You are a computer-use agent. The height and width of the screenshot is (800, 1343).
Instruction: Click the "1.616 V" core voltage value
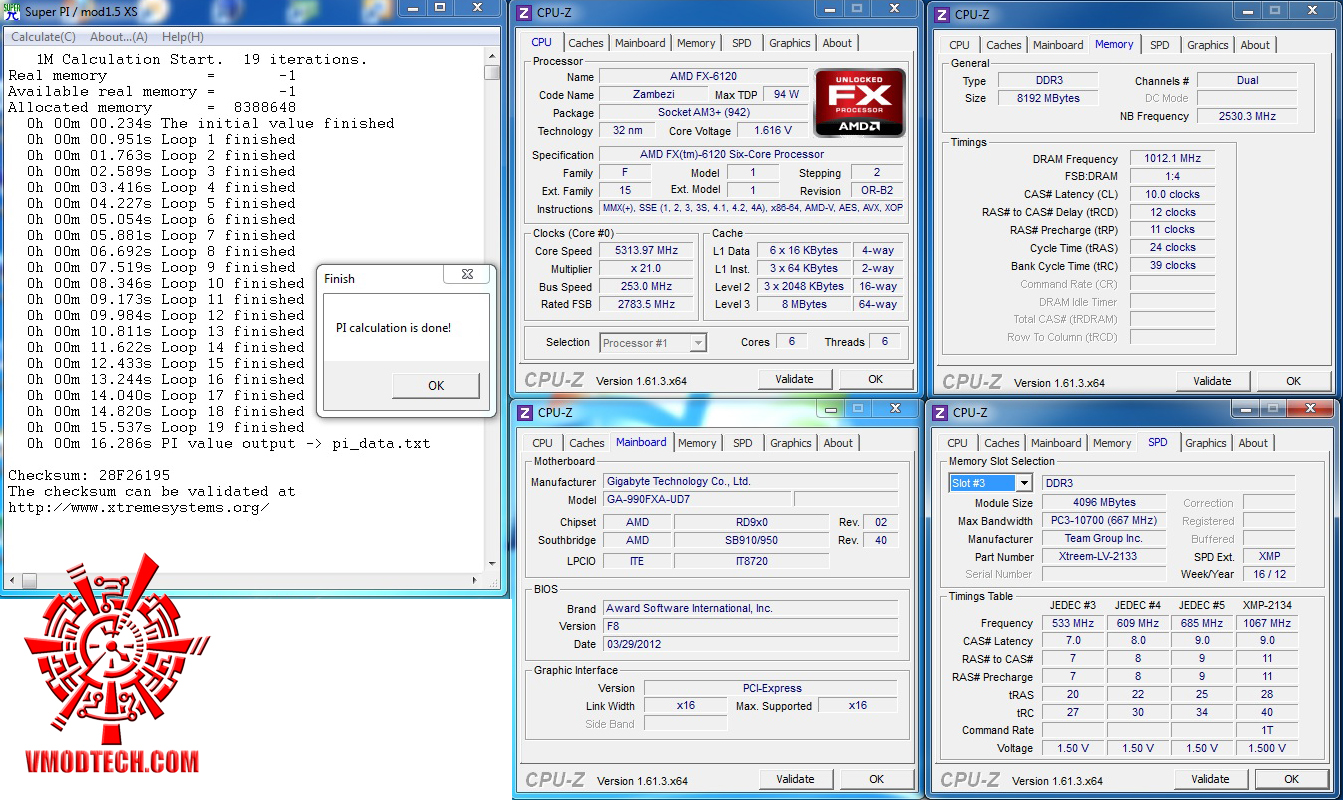(772, 131)
